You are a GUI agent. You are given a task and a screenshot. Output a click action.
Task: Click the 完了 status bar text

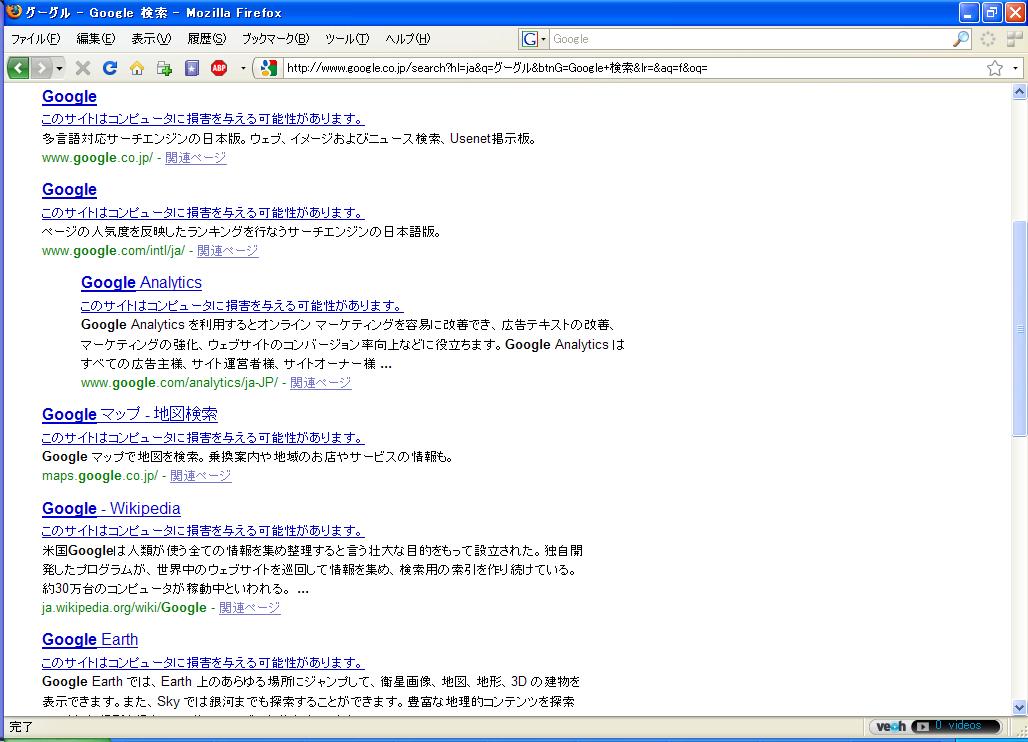tap(21, 726)
